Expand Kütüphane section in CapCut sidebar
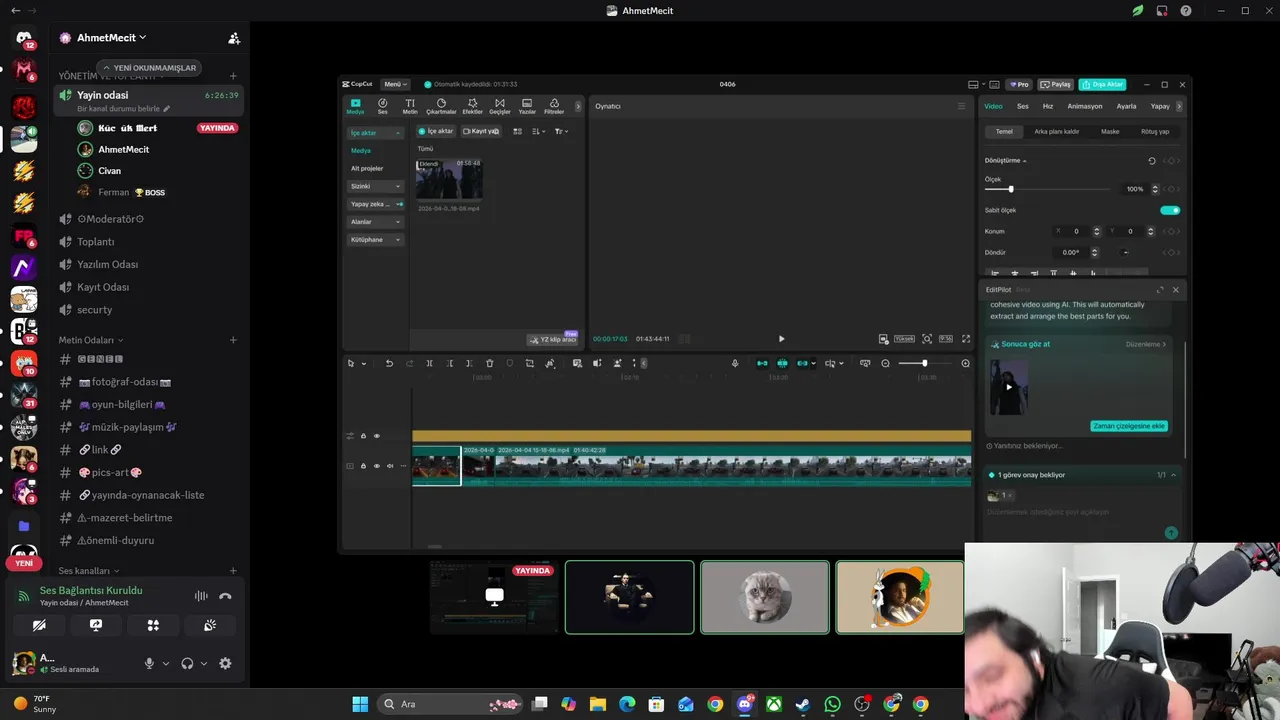 click(376, 240)
